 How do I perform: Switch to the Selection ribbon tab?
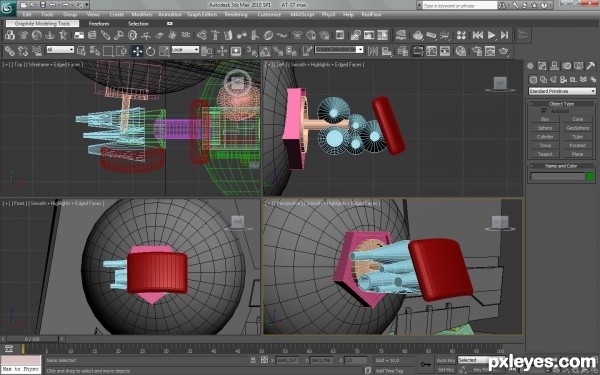pyautogui.click(x=138, y=24)
